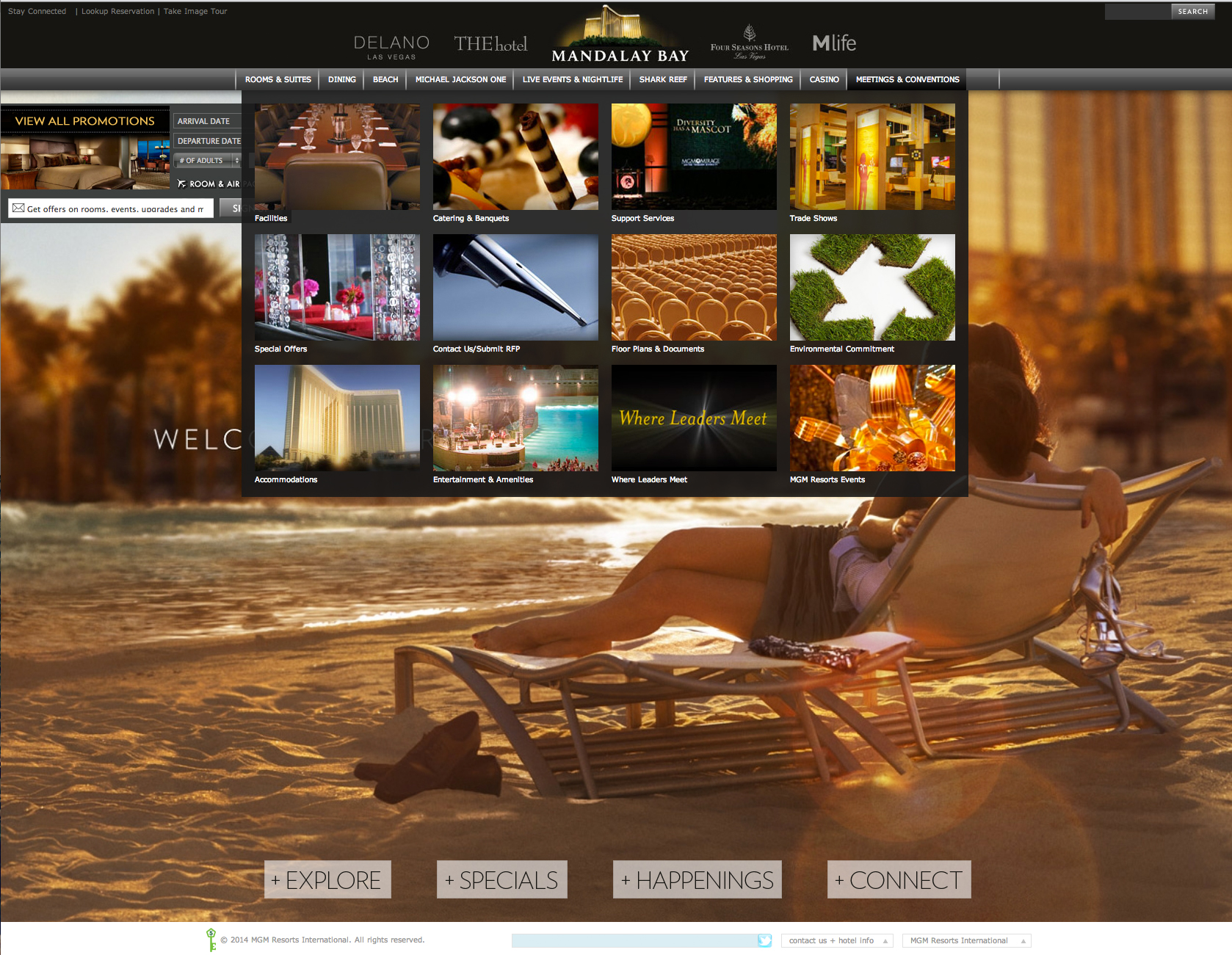Screen dimensions: 1232x955
Task: Open Rooms & Suites menu
Action: [x=278, y=79]
